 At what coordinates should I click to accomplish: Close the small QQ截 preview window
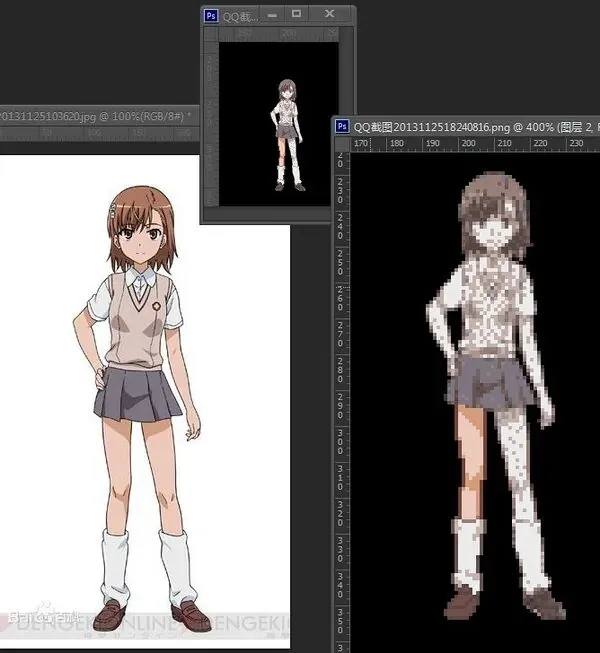coord(329,14)
